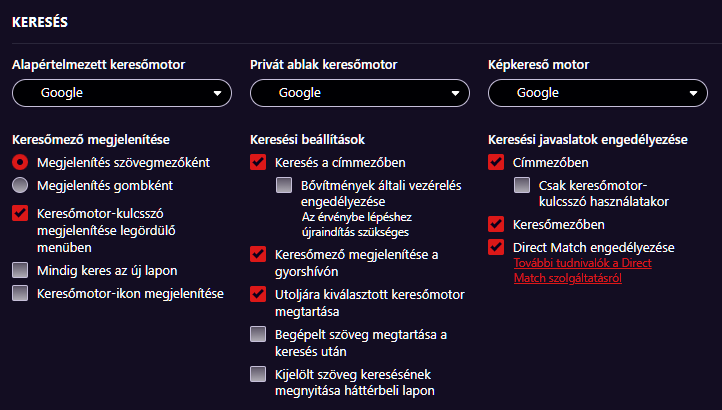Select Megjelenítés gombként radio button
Screen dimensions: 722x410
(x=20, y=185)
